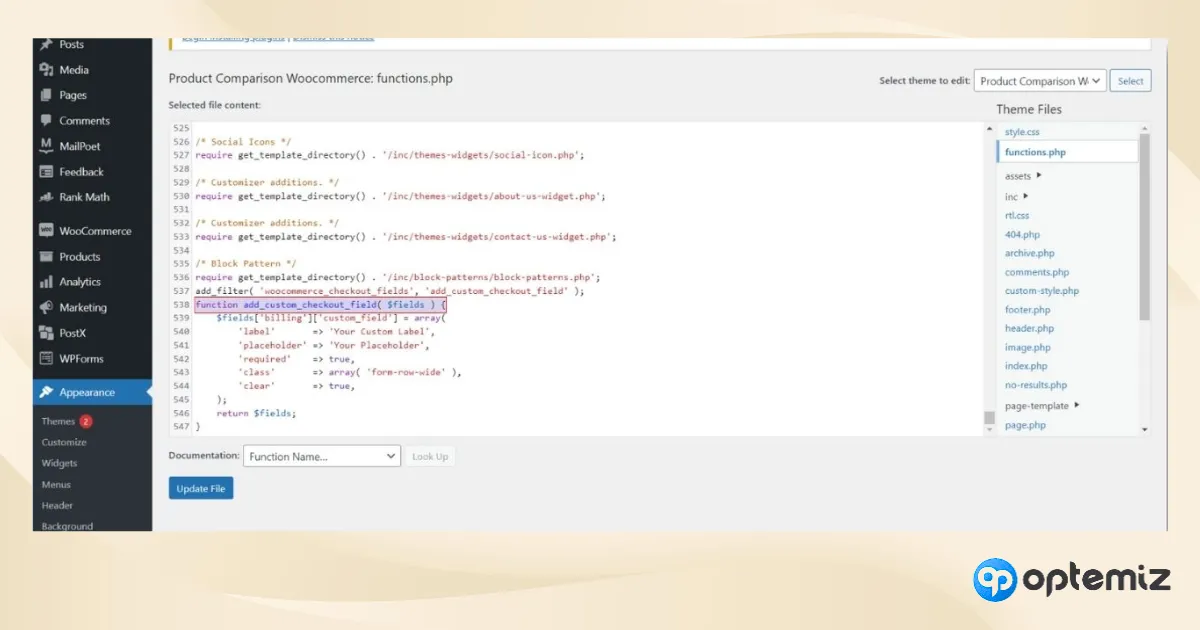Open archive.php in Theme Files

pyautogui.click(x=1029, y=253)
